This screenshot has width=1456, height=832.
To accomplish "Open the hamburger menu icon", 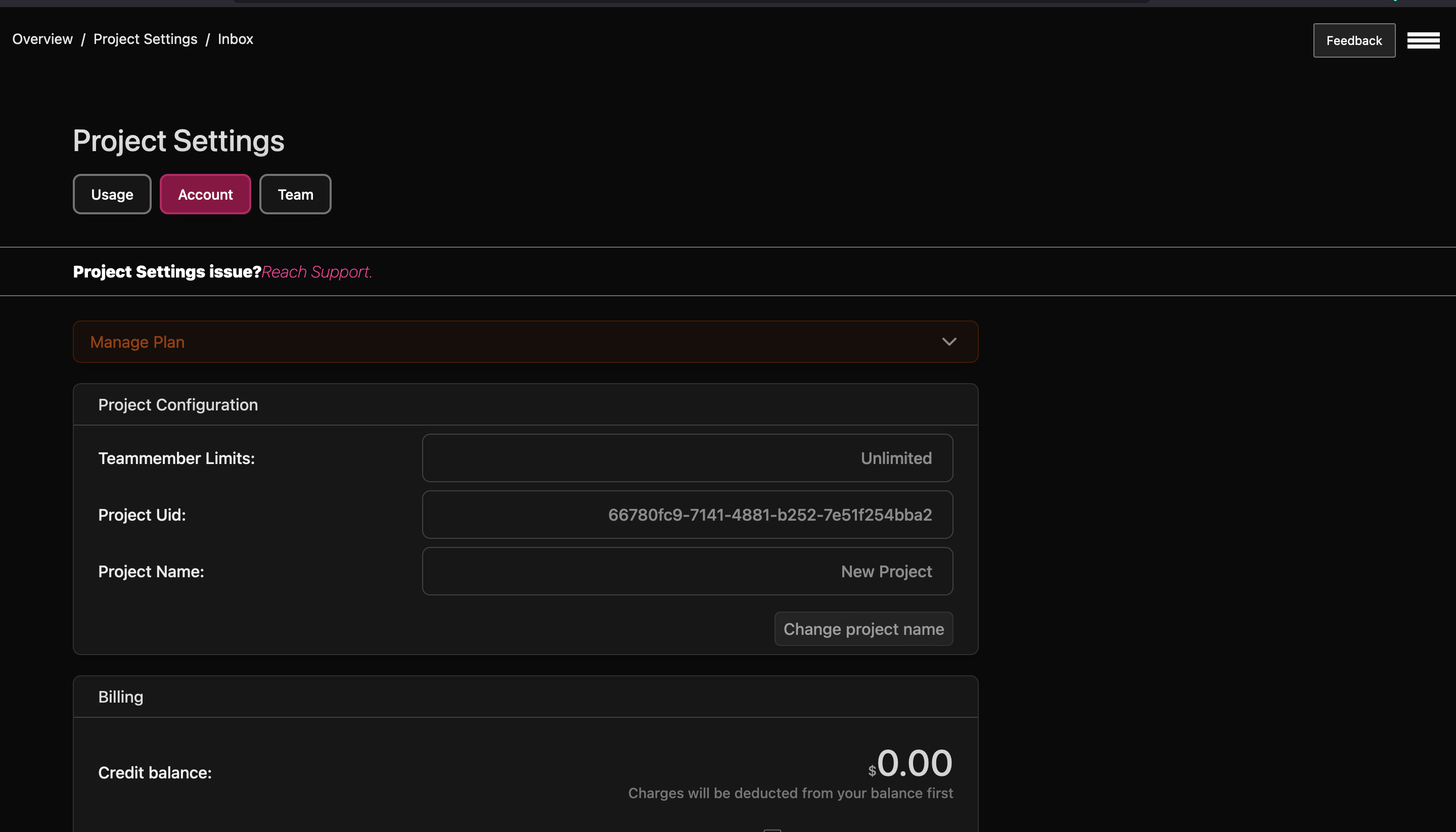I will point(1423,40).
